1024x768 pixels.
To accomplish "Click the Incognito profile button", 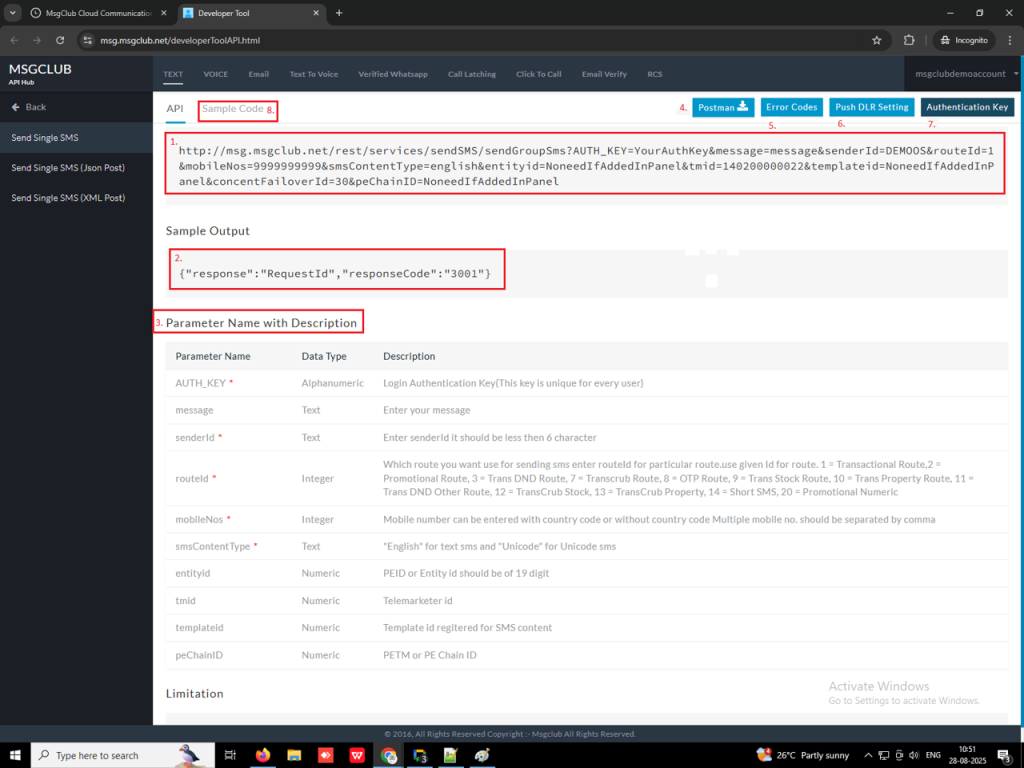I will (964, 40).
